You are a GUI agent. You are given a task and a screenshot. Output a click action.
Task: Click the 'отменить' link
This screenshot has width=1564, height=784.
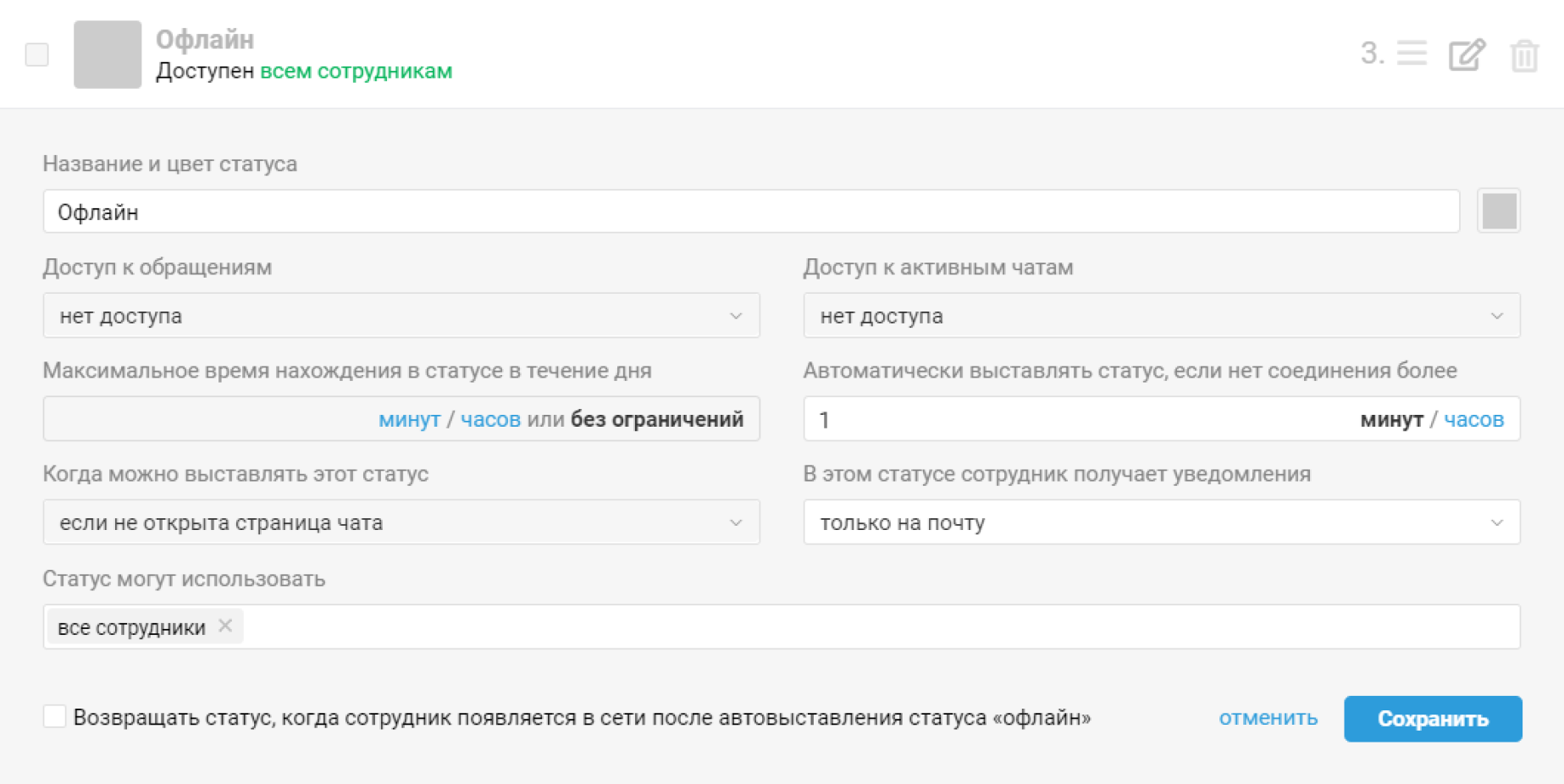click(x=1268, y=718)
